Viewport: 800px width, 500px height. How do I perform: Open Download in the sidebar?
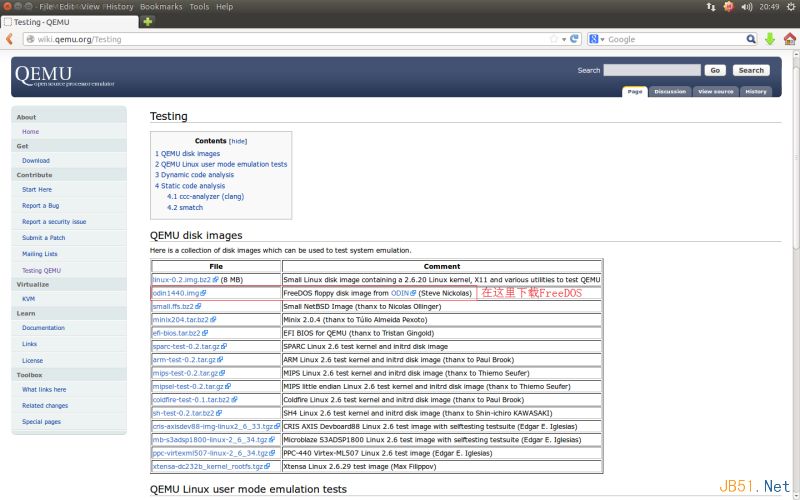tap(36, 161)
